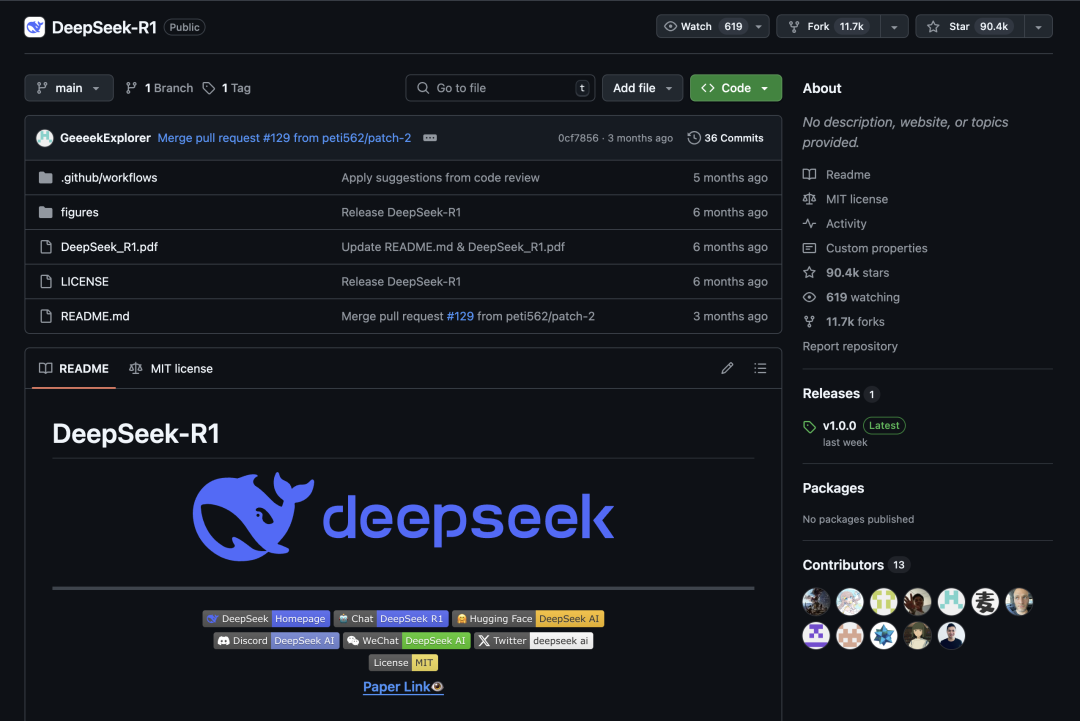The height and width of the screenshot is (721, 1080).
Task: Star the DeepSeek-R1 repository
Action: 970,26
